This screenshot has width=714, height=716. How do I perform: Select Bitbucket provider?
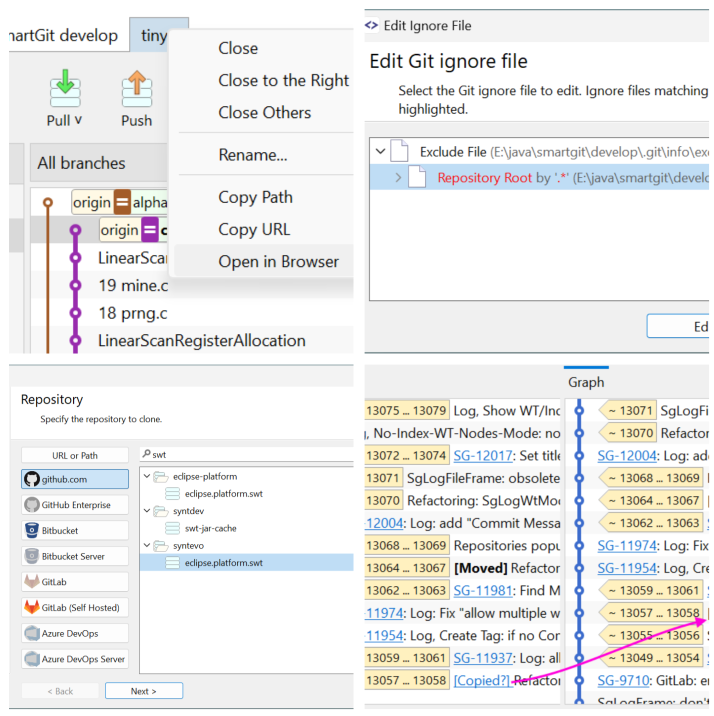point(75,531)
